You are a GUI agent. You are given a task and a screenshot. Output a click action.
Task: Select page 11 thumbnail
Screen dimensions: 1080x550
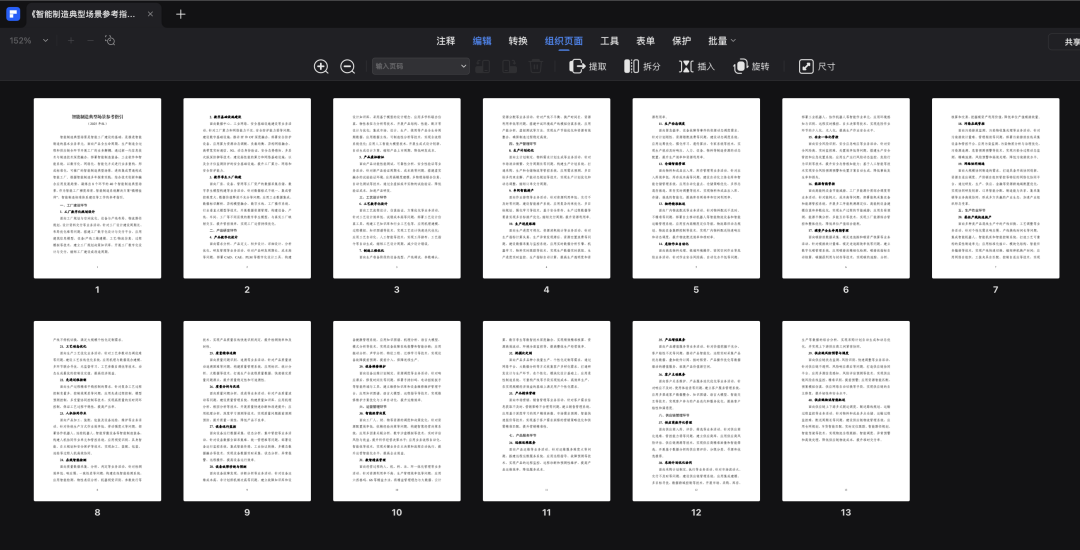coord(546,411)
